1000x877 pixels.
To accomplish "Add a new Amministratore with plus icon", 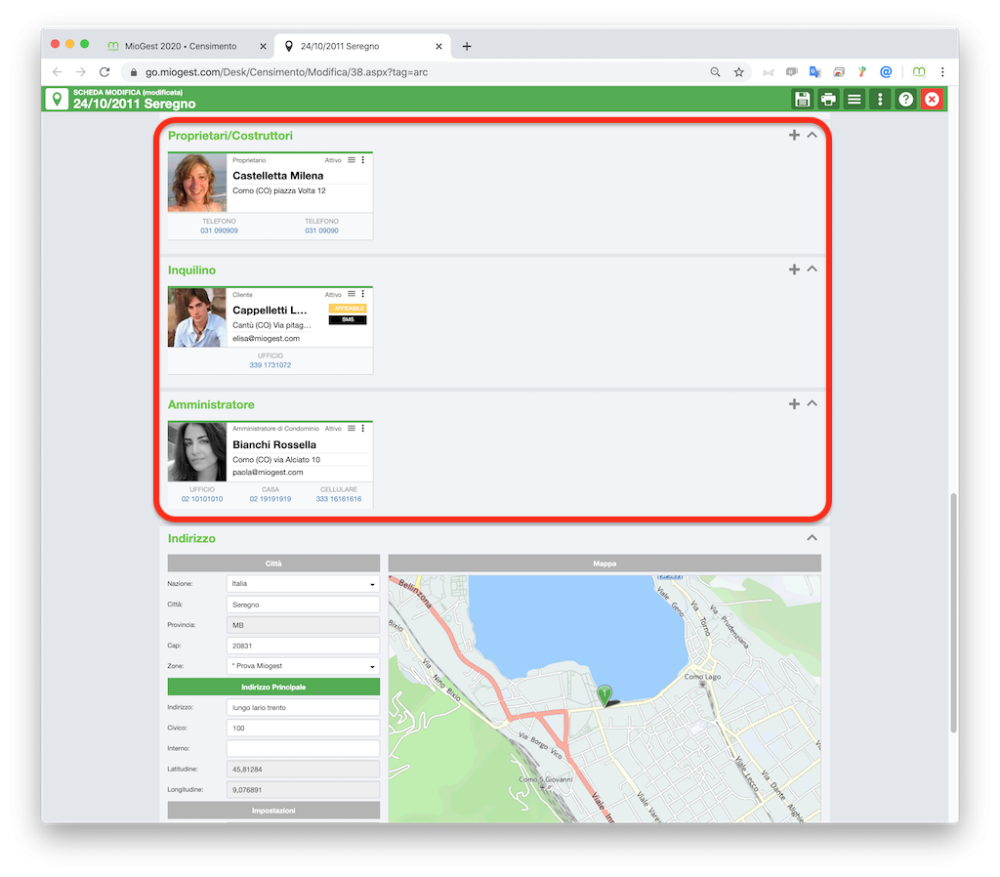I will (x=794, y=404).
